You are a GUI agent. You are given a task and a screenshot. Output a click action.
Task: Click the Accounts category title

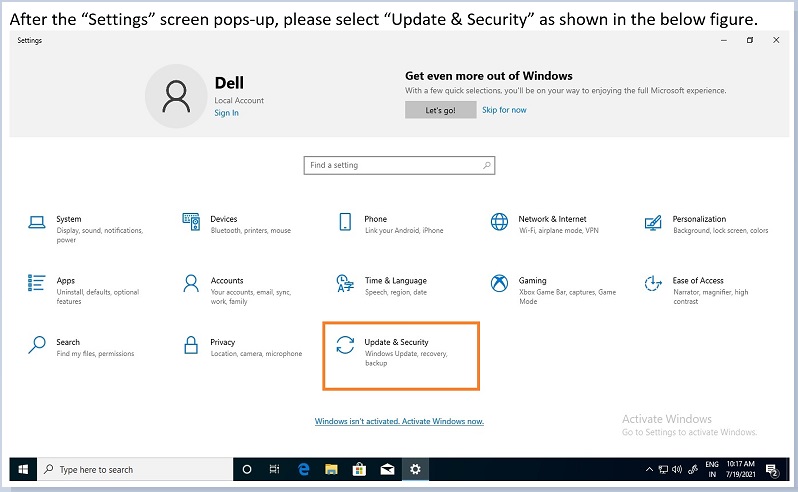pos(227,281)
